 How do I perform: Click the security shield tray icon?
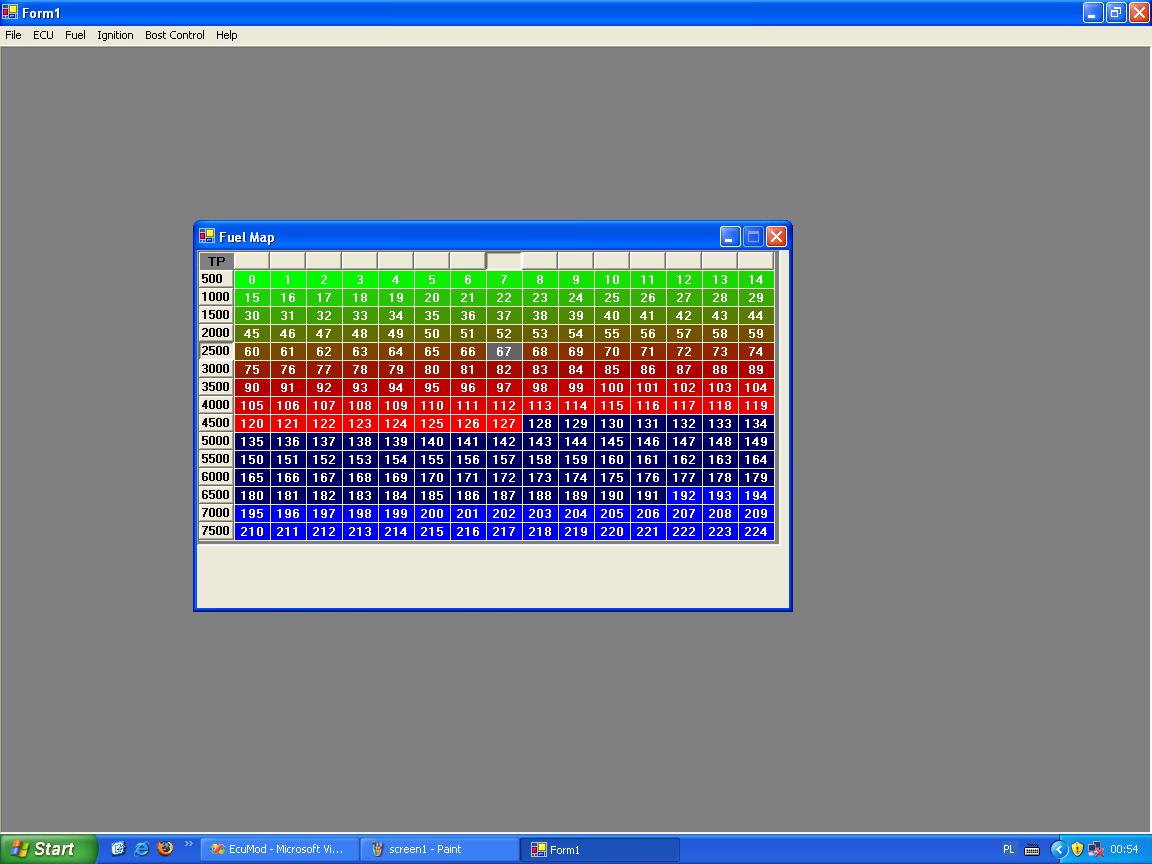point(1077,849)
